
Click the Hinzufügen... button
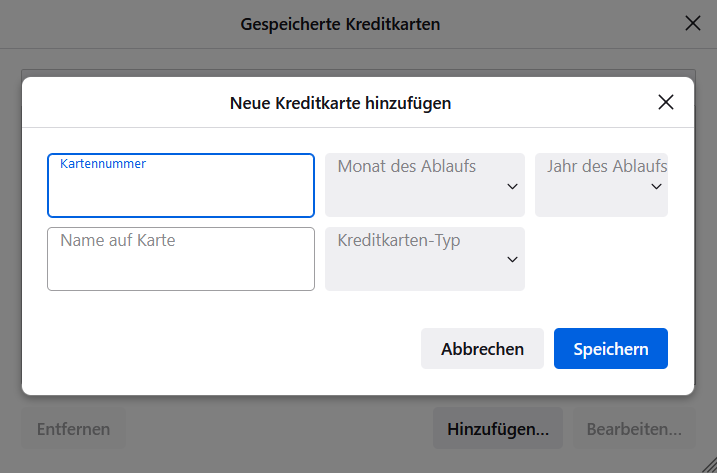point(497,429)
